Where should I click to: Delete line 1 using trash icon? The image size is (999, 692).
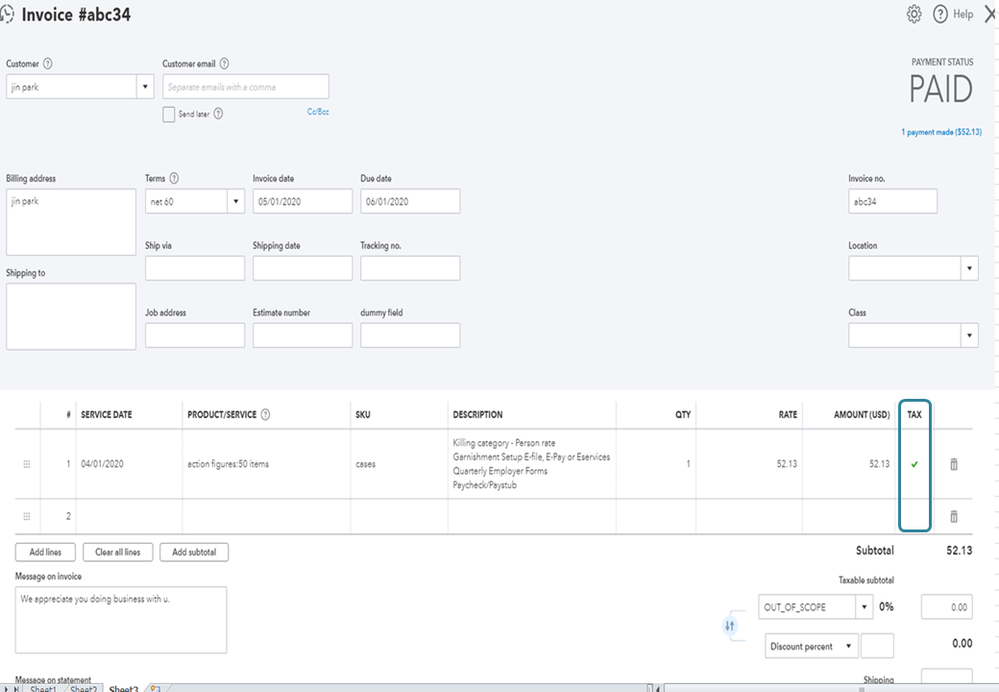[x=953, y=464]
